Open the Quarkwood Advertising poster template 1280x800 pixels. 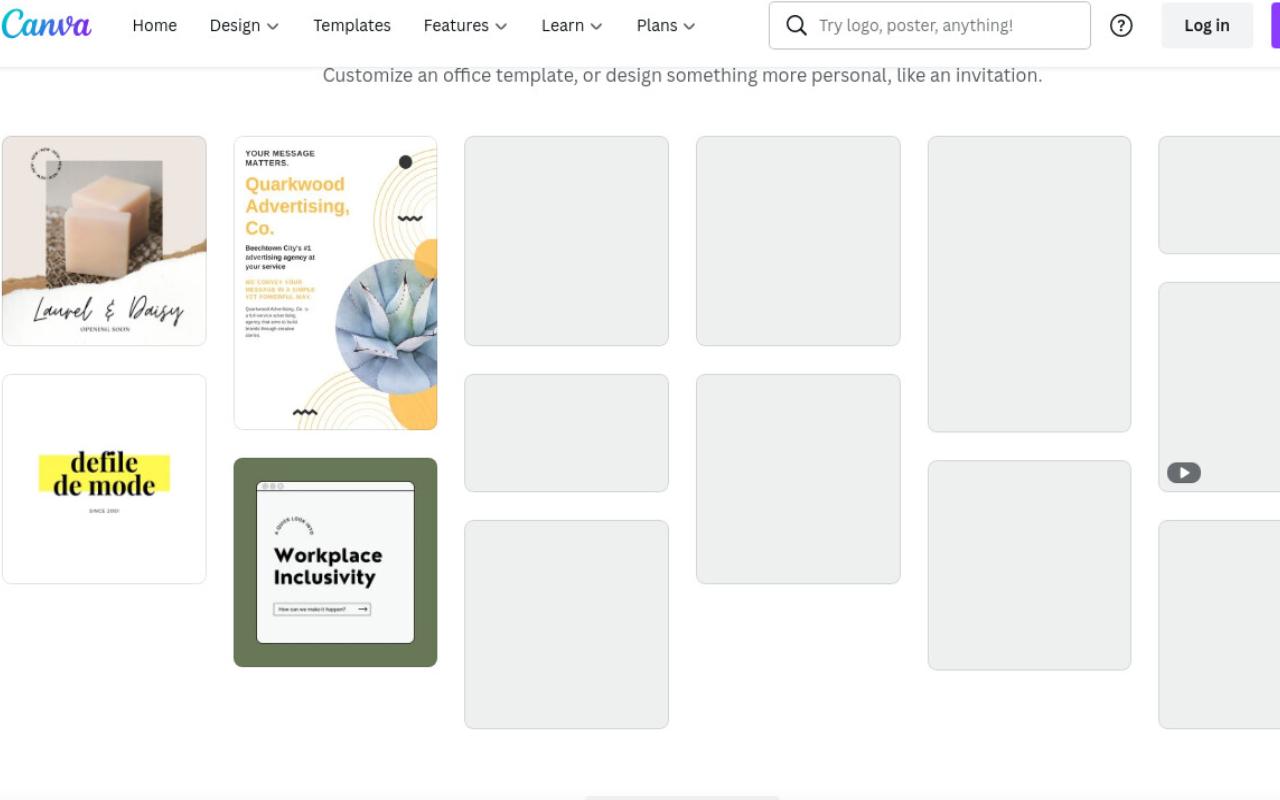tap(336, 283)
